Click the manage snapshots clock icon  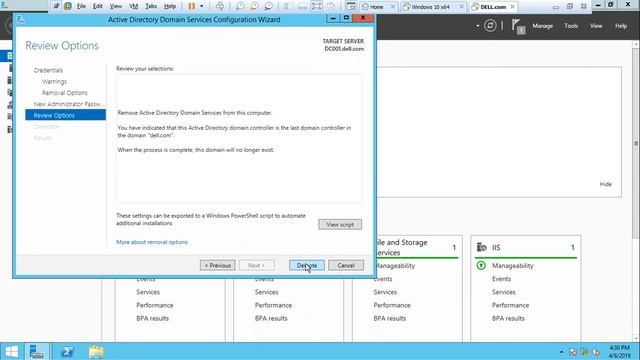pyautogui.click(x=269, y=6)
